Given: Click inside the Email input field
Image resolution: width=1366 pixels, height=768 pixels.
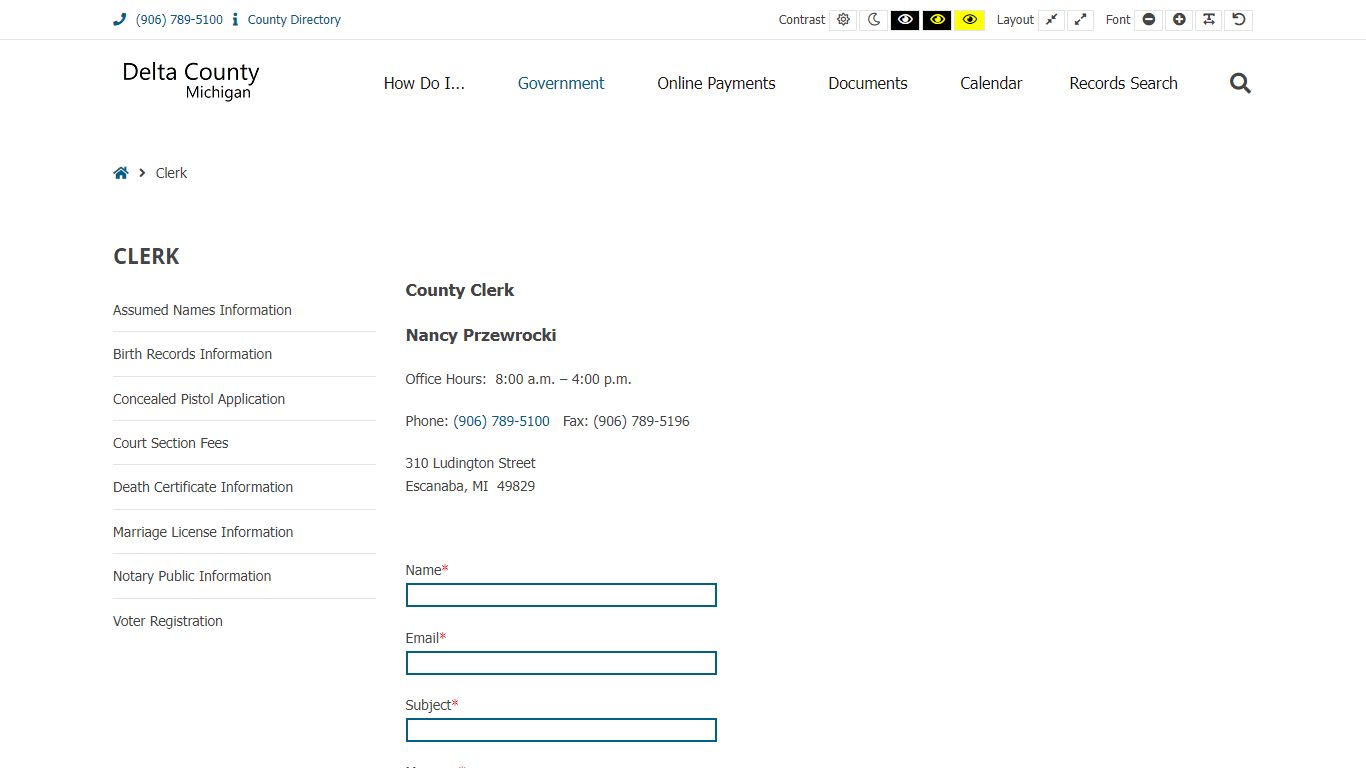Looking at the screenshot, I should (560, 662).
